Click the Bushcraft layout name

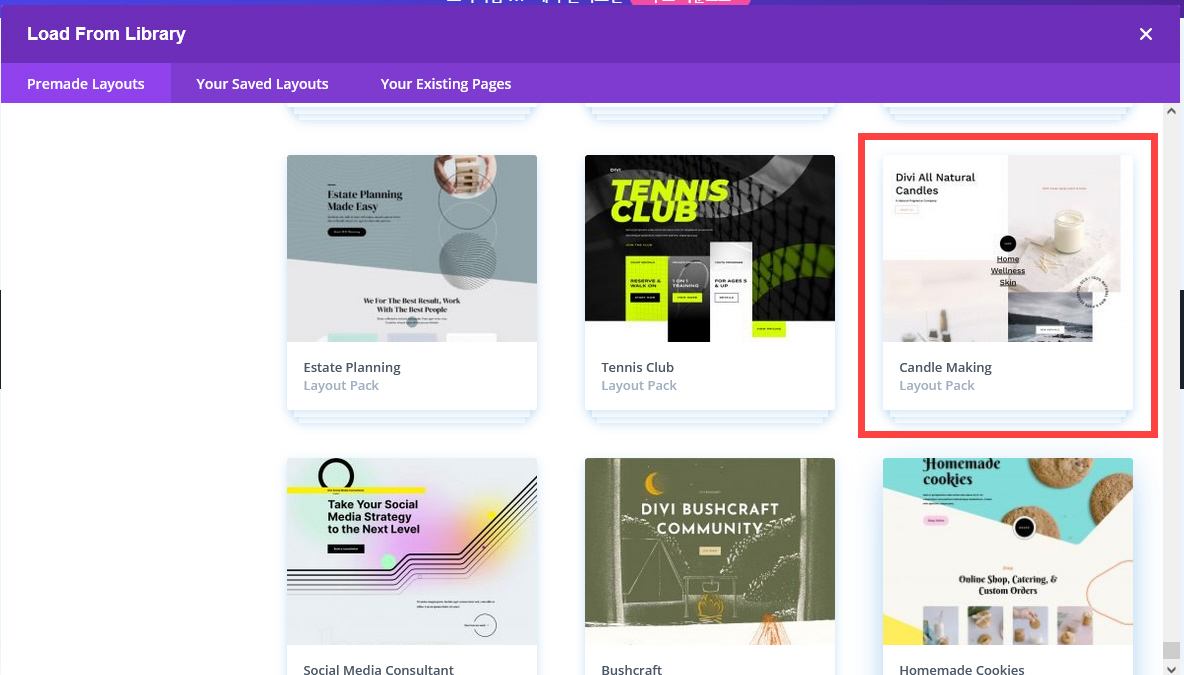tap(631, 669)
